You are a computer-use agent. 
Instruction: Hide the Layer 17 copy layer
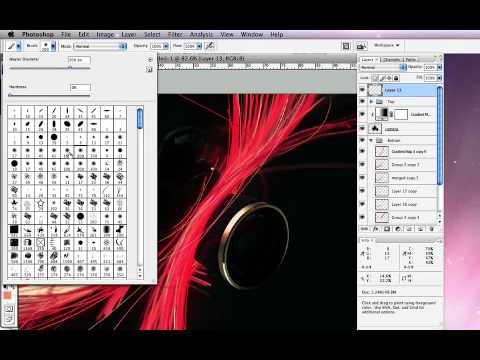coord(362,191)
